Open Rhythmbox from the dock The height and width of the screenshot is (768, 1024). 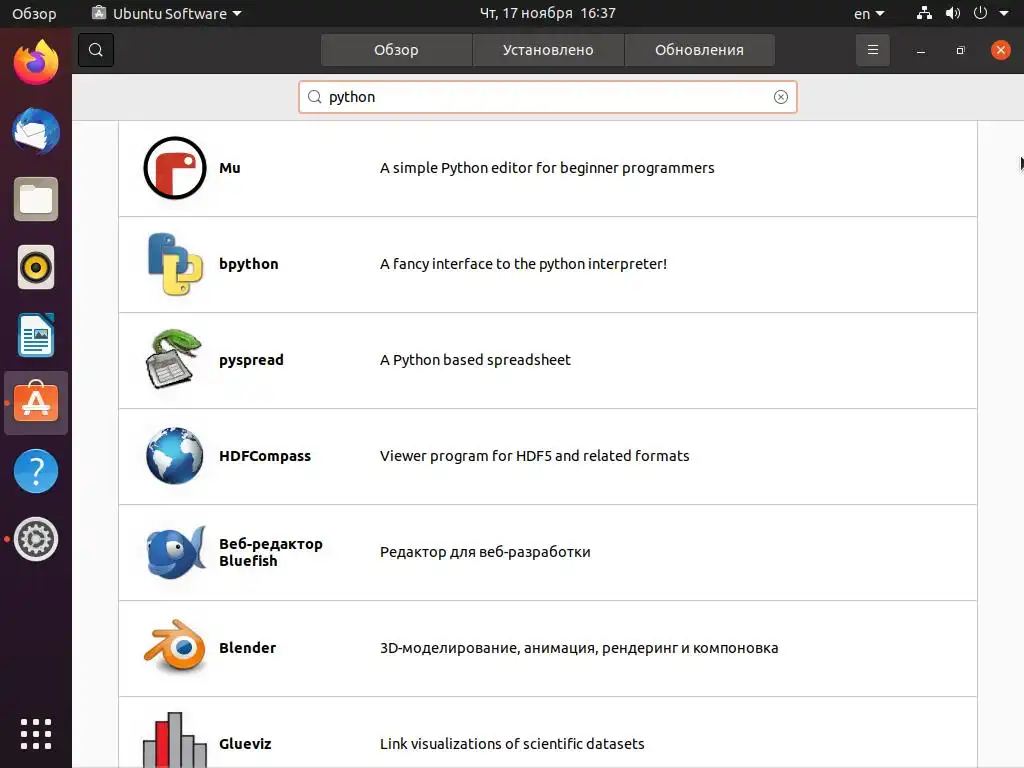[36, 267]
